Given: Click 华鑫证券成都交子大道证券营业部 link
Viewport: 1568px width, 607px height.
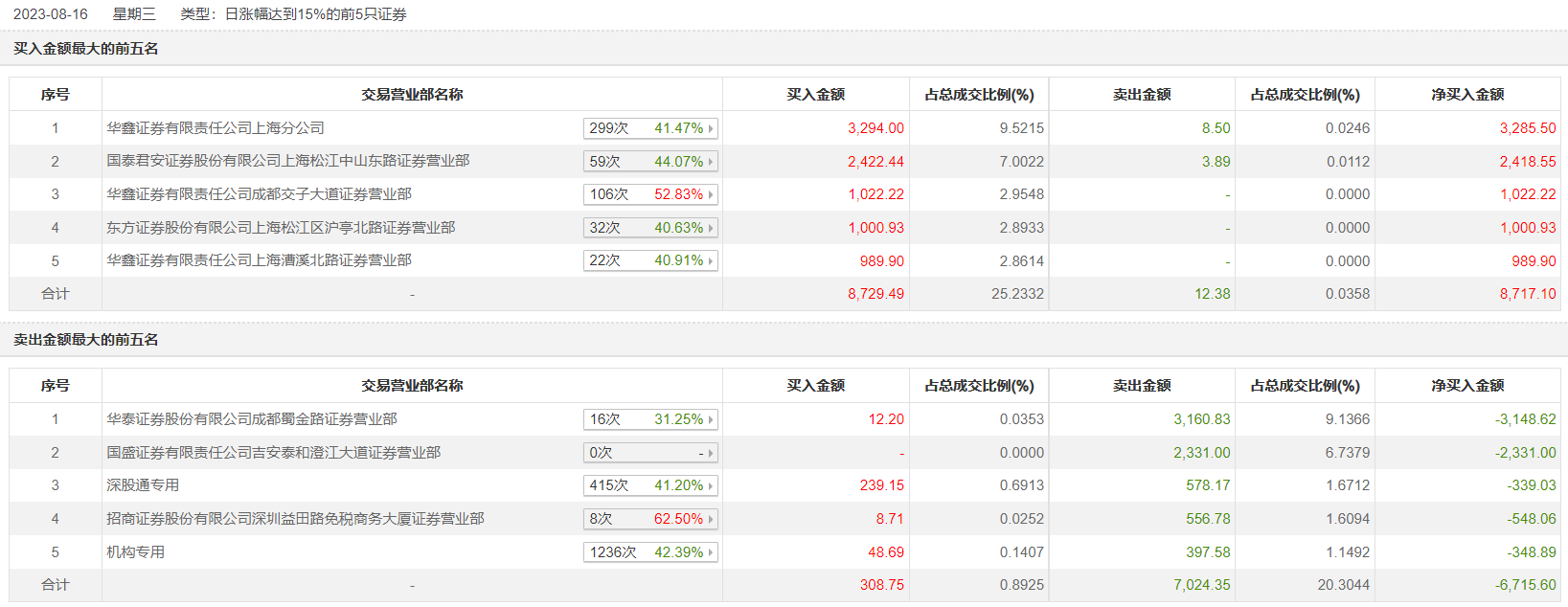Looking at the screenshot, I should (x=259, y=194).
